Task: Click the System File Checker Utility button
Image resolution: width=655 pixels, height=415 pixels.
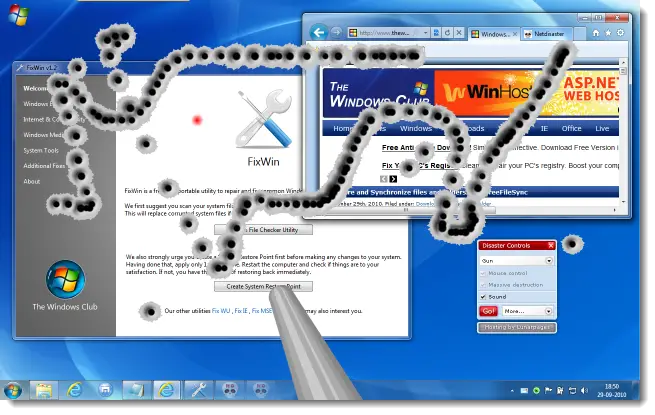Action: pyautogui.click(x=263, y=229)
